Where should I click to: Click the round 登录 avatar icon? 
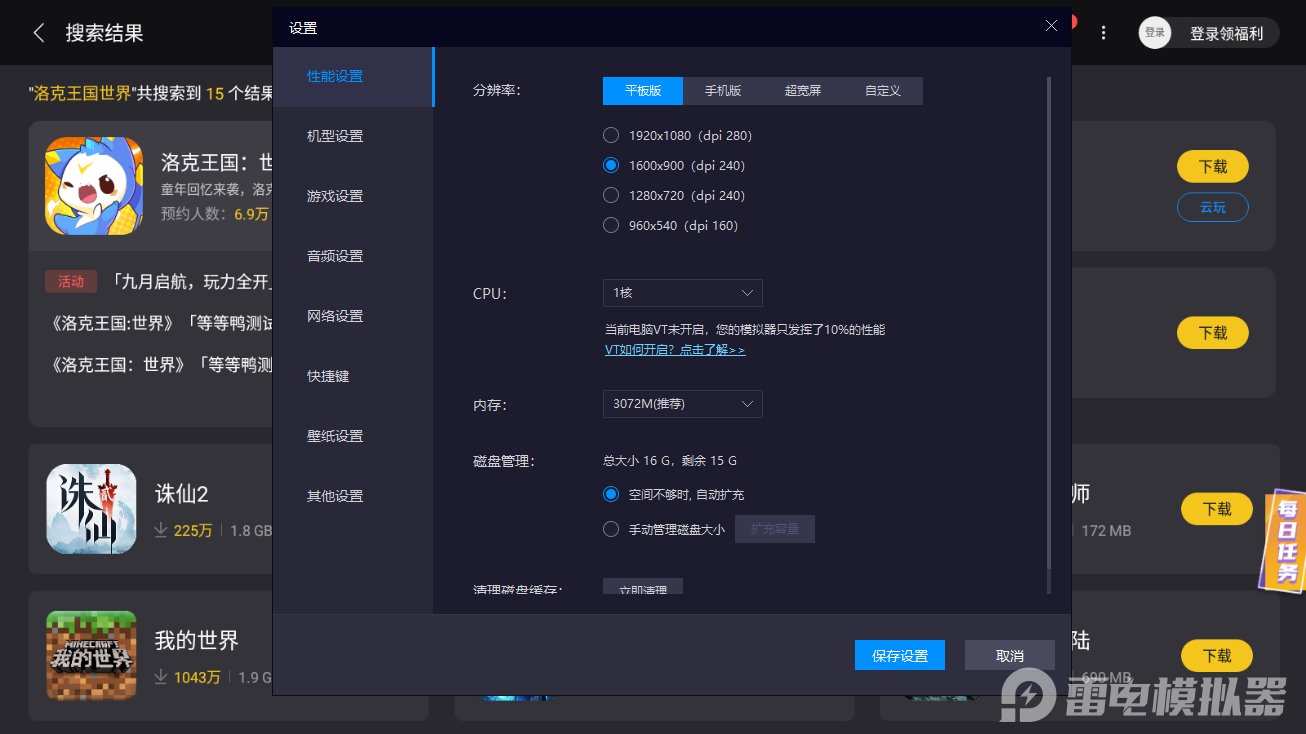click(1154, 32)
